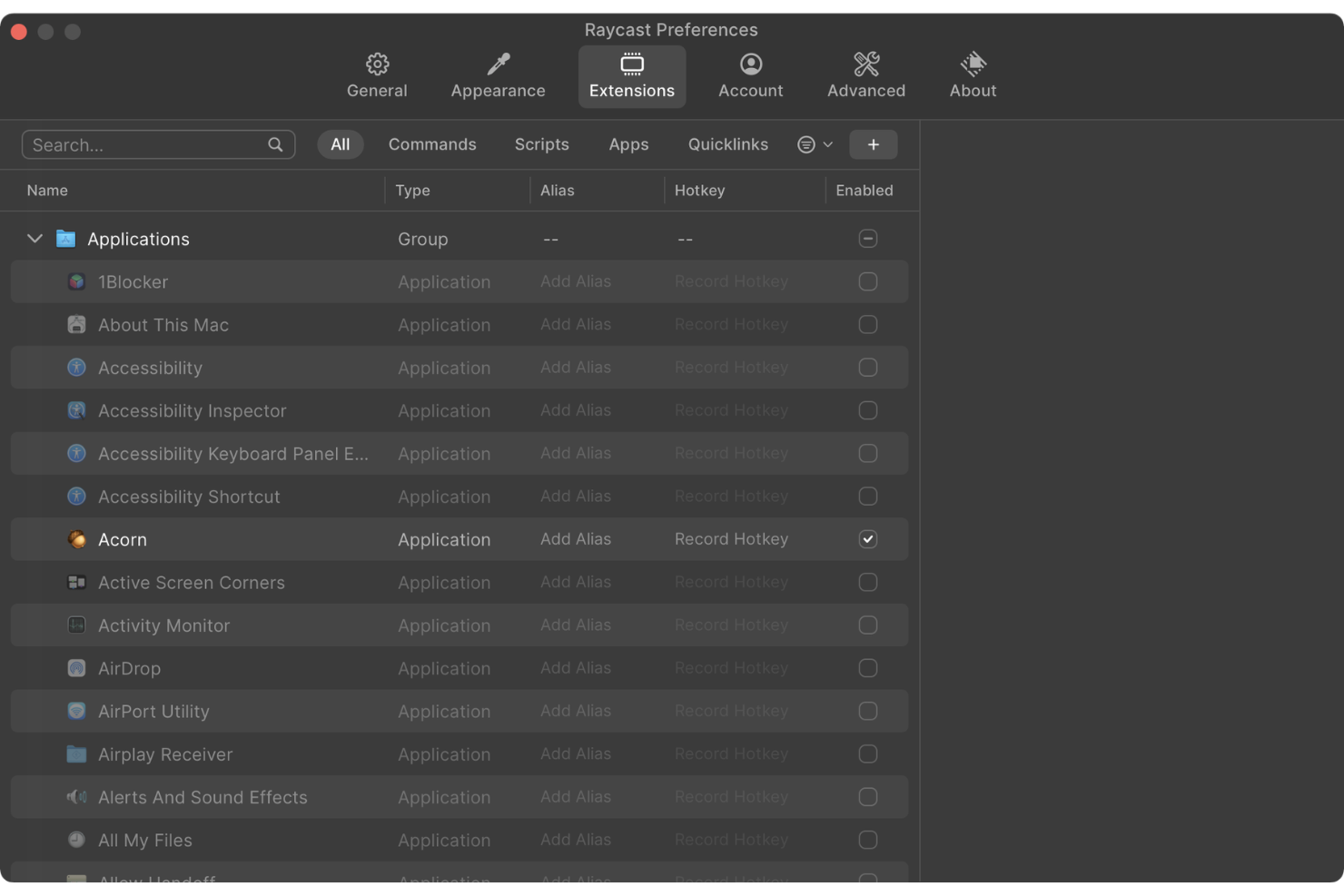Open the filter options dropdown
1344x896 pixels.
pyautogui.click(x=815, y=144)
